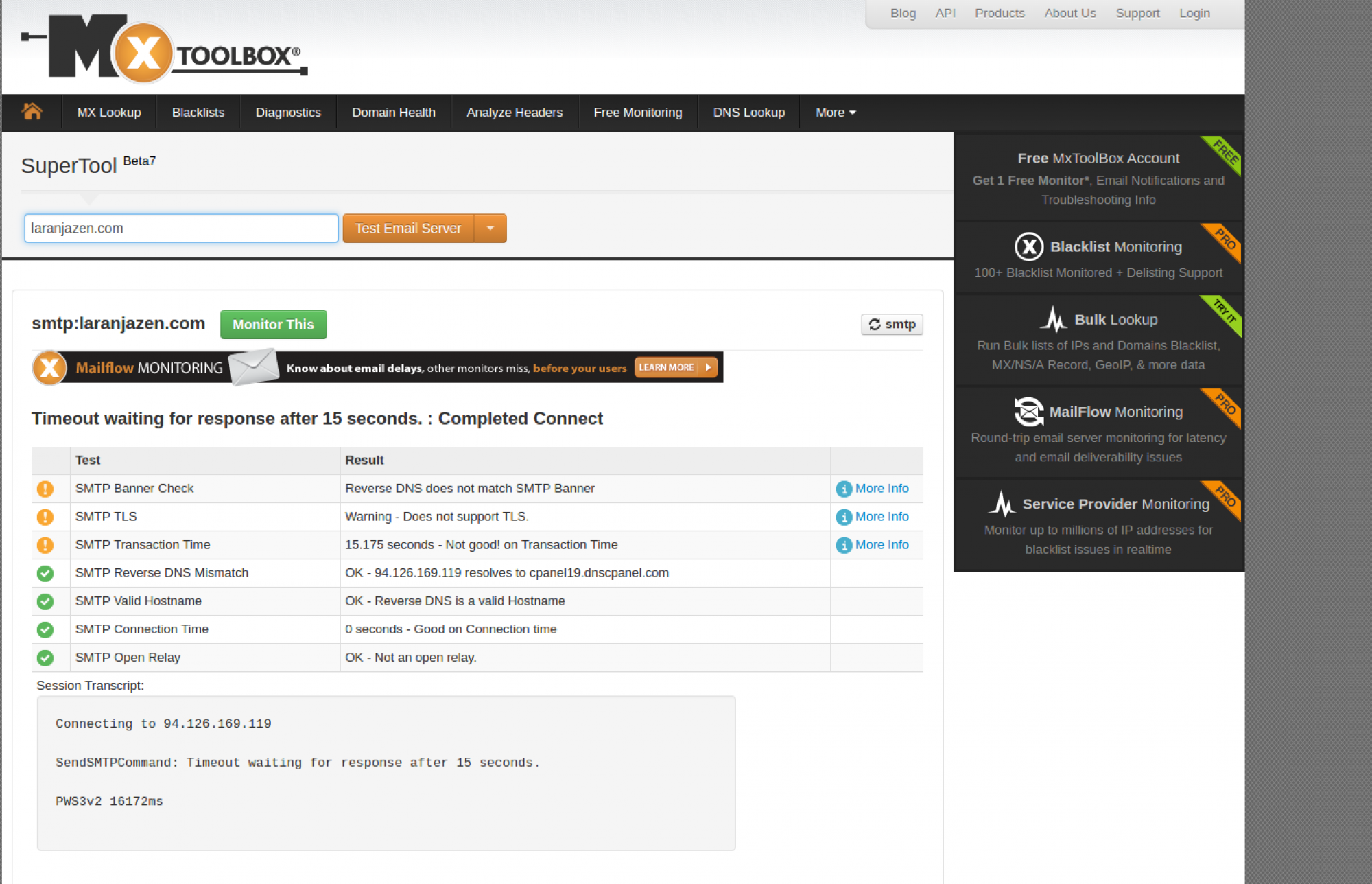Click warning icon for SMTP TLS row
The height and width of the screenshot is (884, 1372).
click(x=45, y=517)
